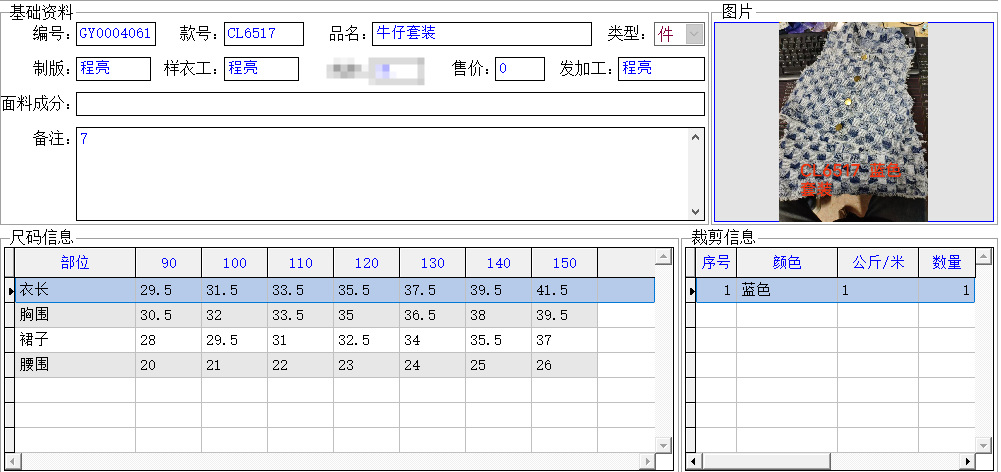The image size is (1001, 472).
Task: Click the 140 size column header
Action: click(499, 263)
